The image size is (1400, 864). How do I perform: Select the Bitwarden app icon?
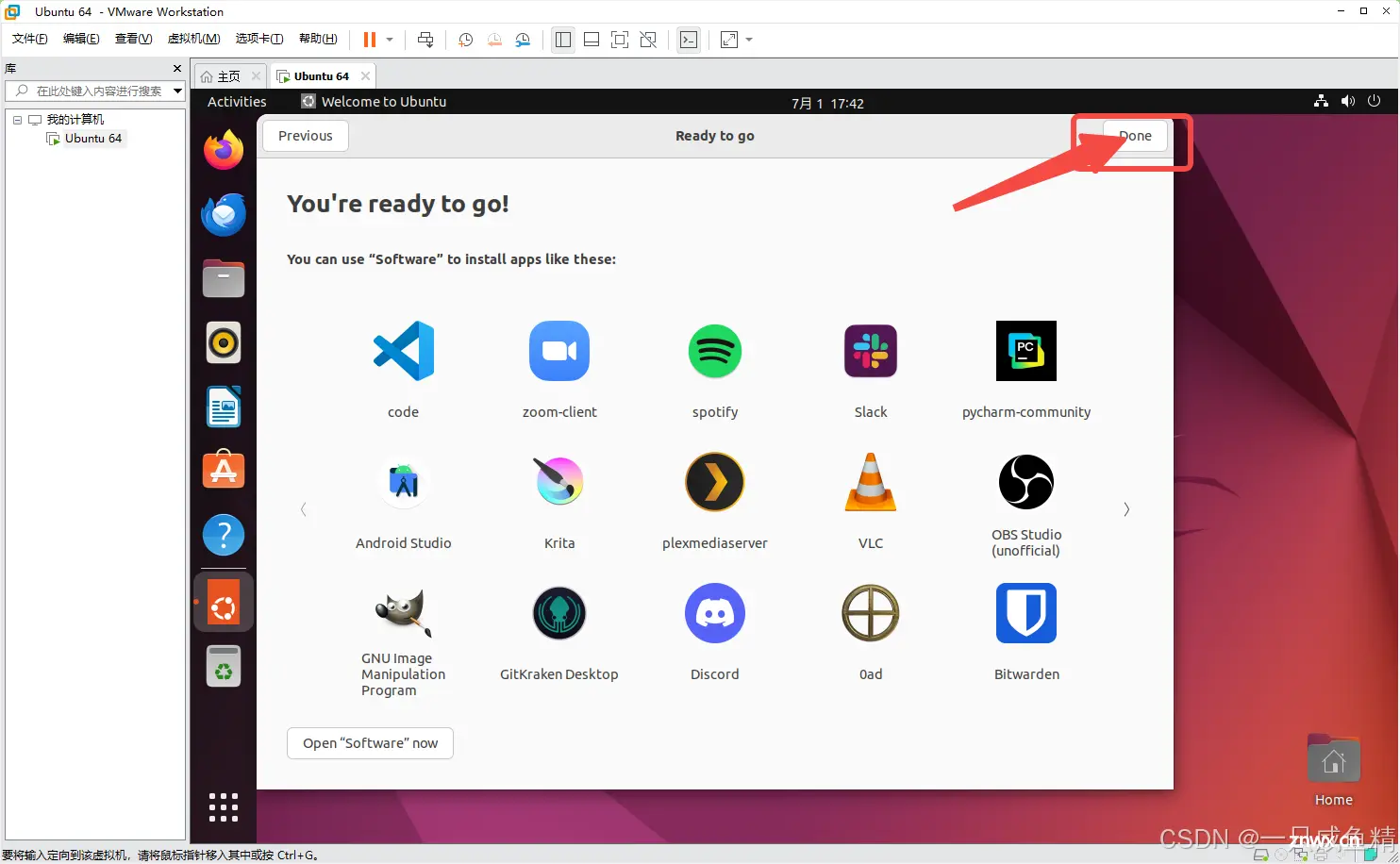[1026, 613]
